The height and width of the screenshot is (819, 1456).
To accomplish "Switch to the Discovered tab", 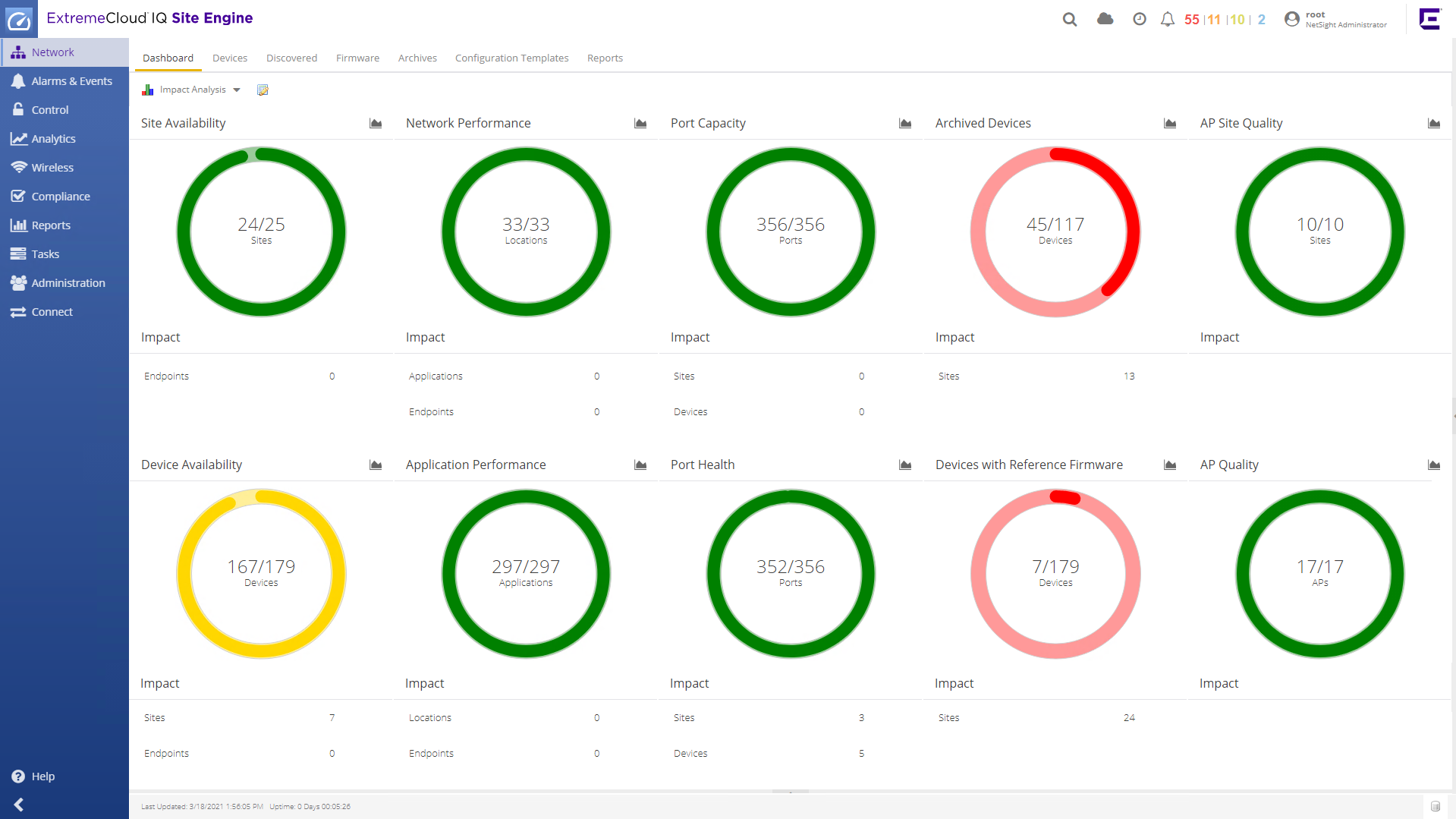I will pos(291,58).
